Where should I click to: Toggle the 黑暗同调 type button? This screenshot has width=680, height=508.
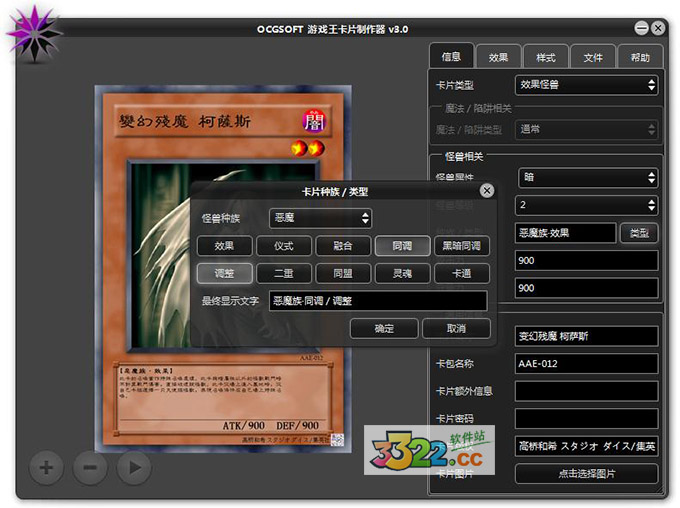coord(462,246)
